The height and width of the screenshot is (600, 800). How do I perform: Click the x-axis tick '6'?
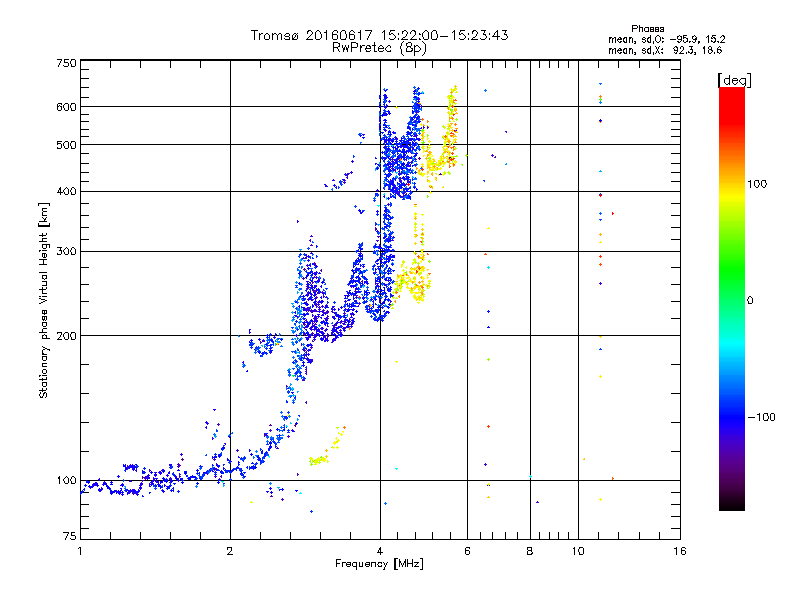[x=467, y=551]
